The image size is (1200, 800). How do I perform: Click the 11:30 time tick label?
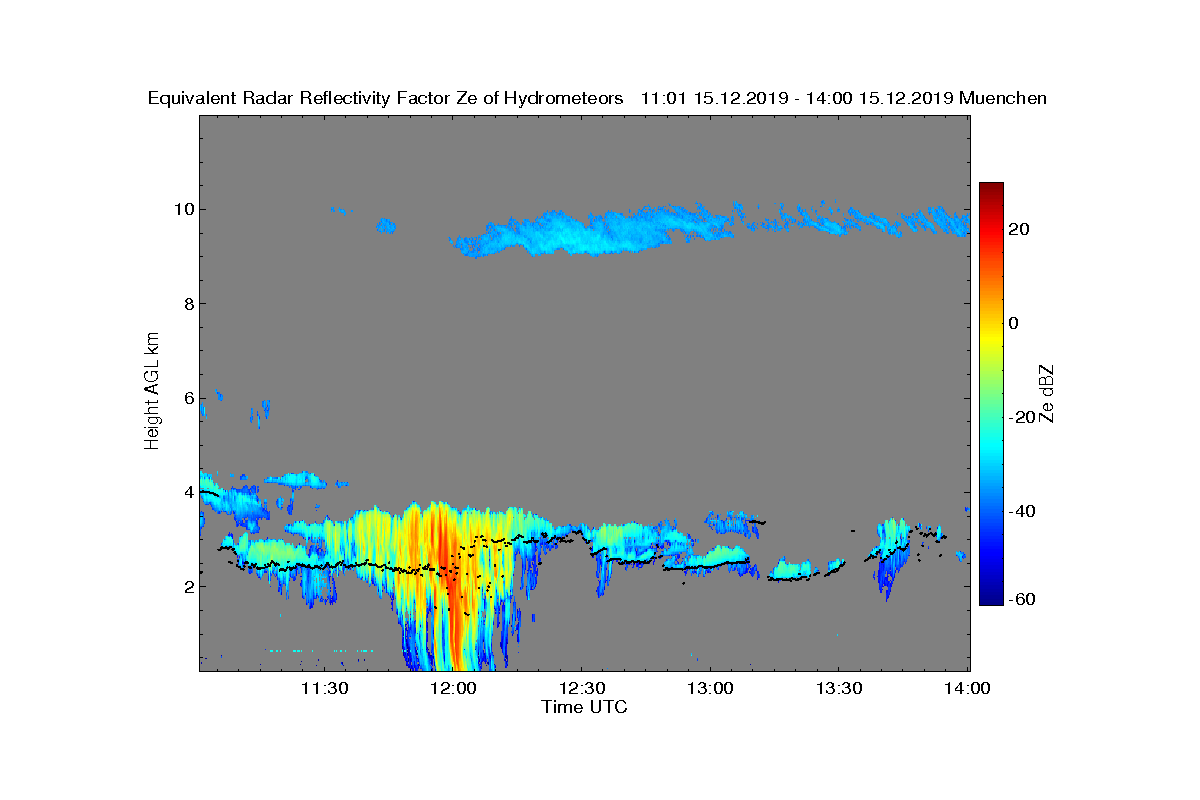(324, 688)
